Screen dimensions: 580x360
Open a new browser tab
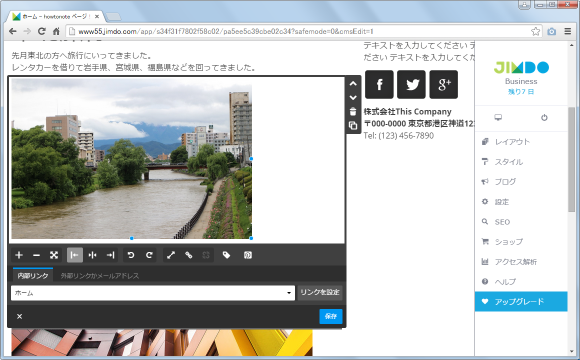tap(113, 17)
